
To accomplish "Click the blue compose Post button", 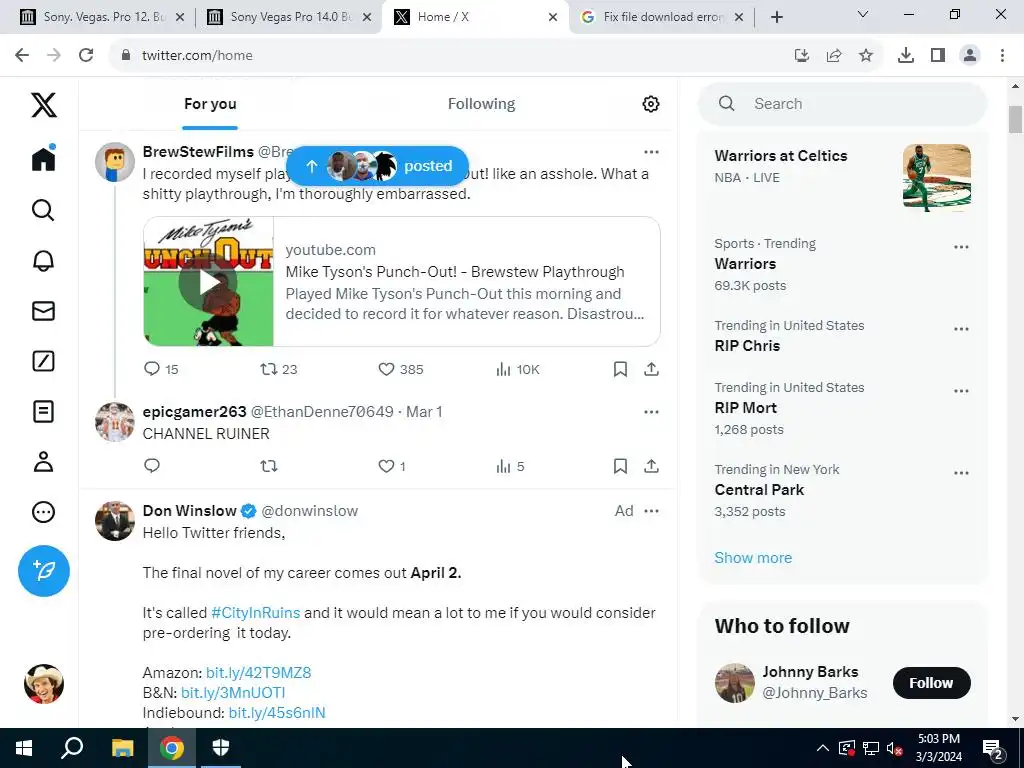I will pos(44,571).
